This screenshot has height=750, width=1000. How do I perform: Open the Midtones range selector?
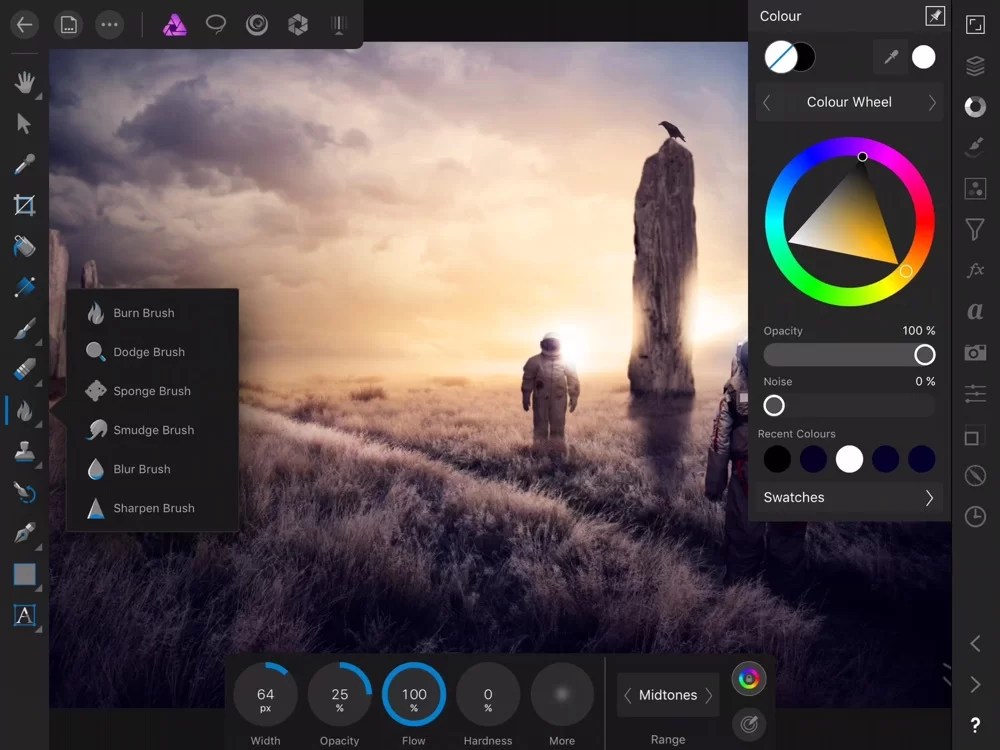point(668,695)
